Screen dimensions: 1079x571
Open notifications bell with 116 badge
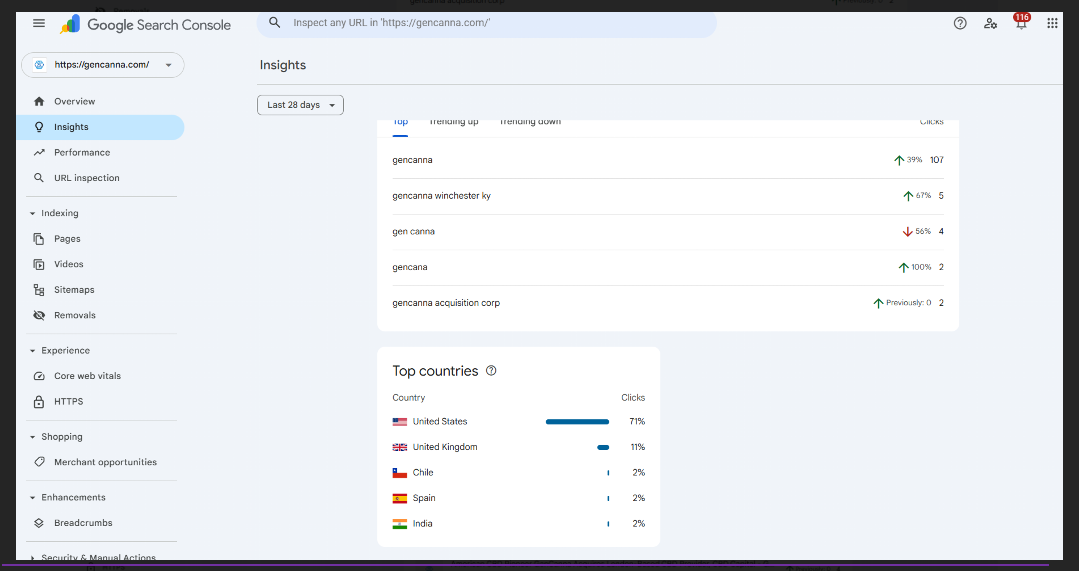pos(1021,23)
